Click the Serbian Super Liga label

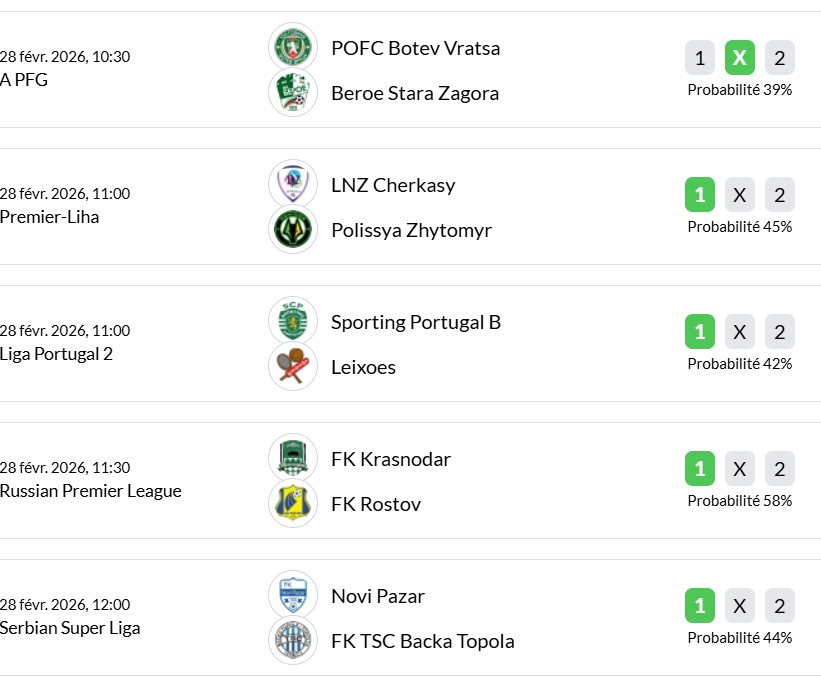pos(70,628)
